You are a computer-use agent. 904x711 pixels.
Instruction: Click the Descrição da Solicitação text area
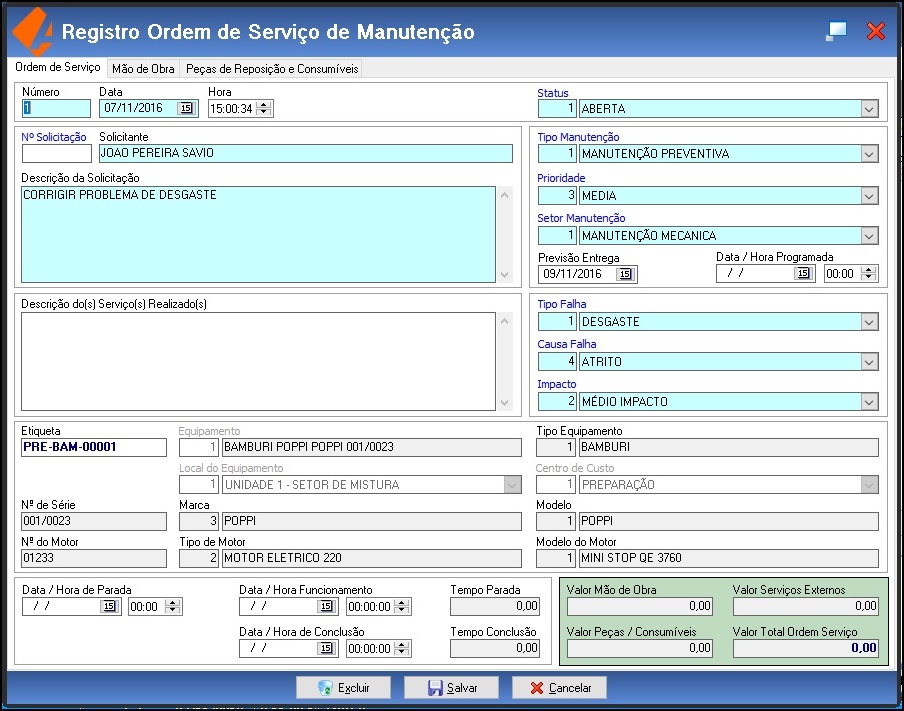tap(258, 234)
